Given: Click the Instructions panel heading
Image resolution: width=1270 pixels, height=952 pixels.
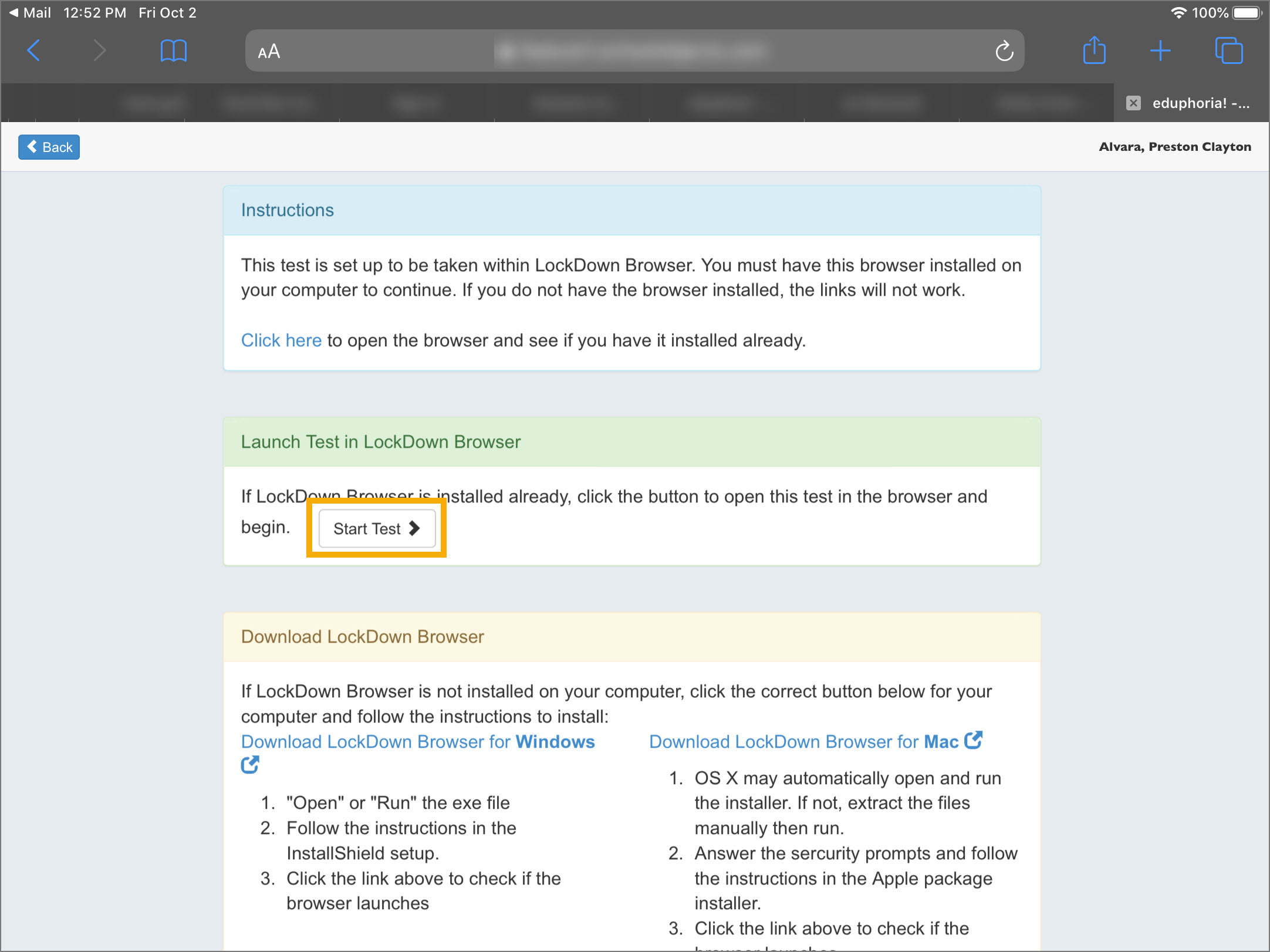Looking at the screenshot, I should (x=288, y=210).
